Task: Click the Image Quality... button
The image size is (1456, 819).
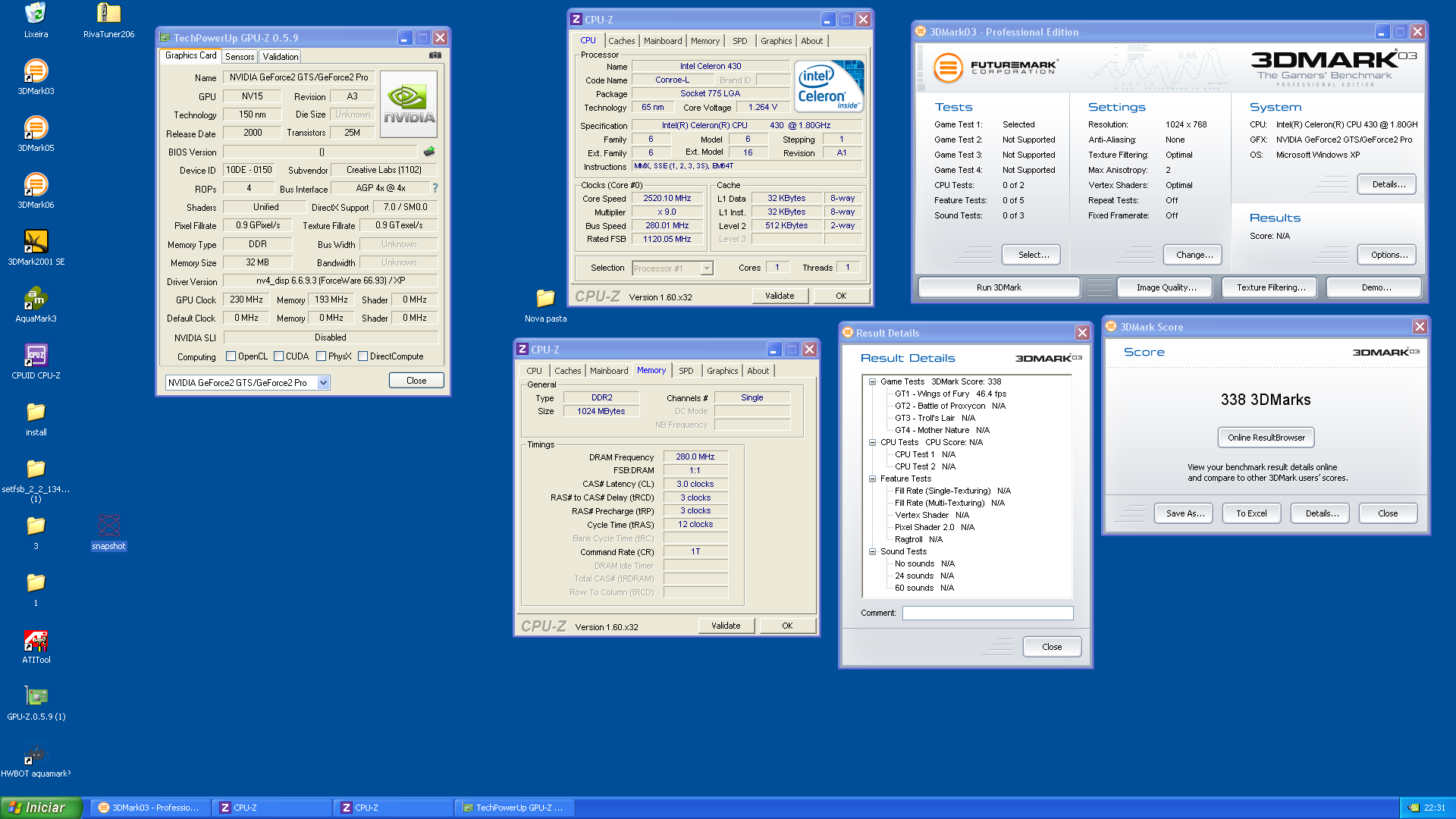Action: coord(1166,287)
